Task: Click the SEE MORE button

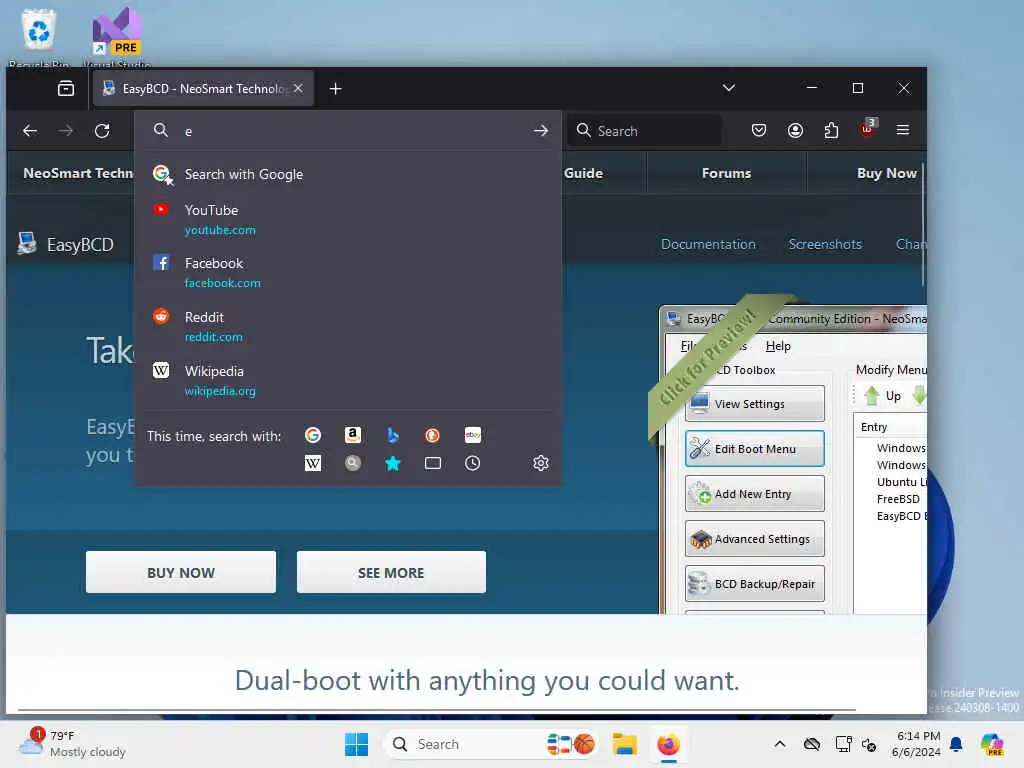Action: click(x=391, y=572)
